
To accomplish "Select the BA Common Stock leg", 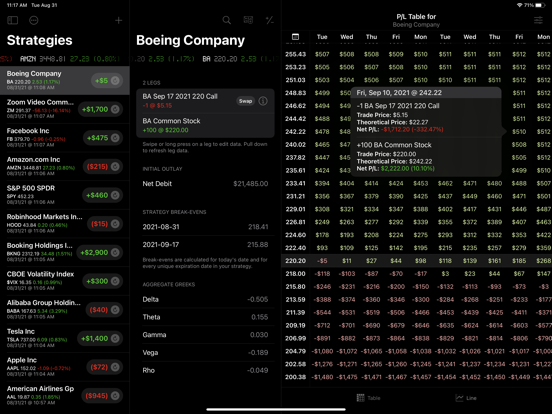I will coord(205,125).
